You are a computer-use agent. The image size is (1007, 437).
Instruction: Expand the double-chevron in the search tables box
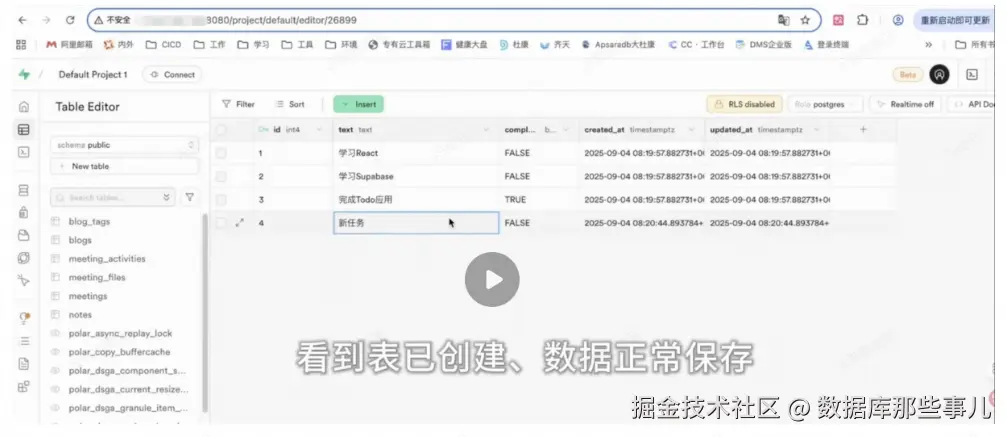(x=166, y=197)
